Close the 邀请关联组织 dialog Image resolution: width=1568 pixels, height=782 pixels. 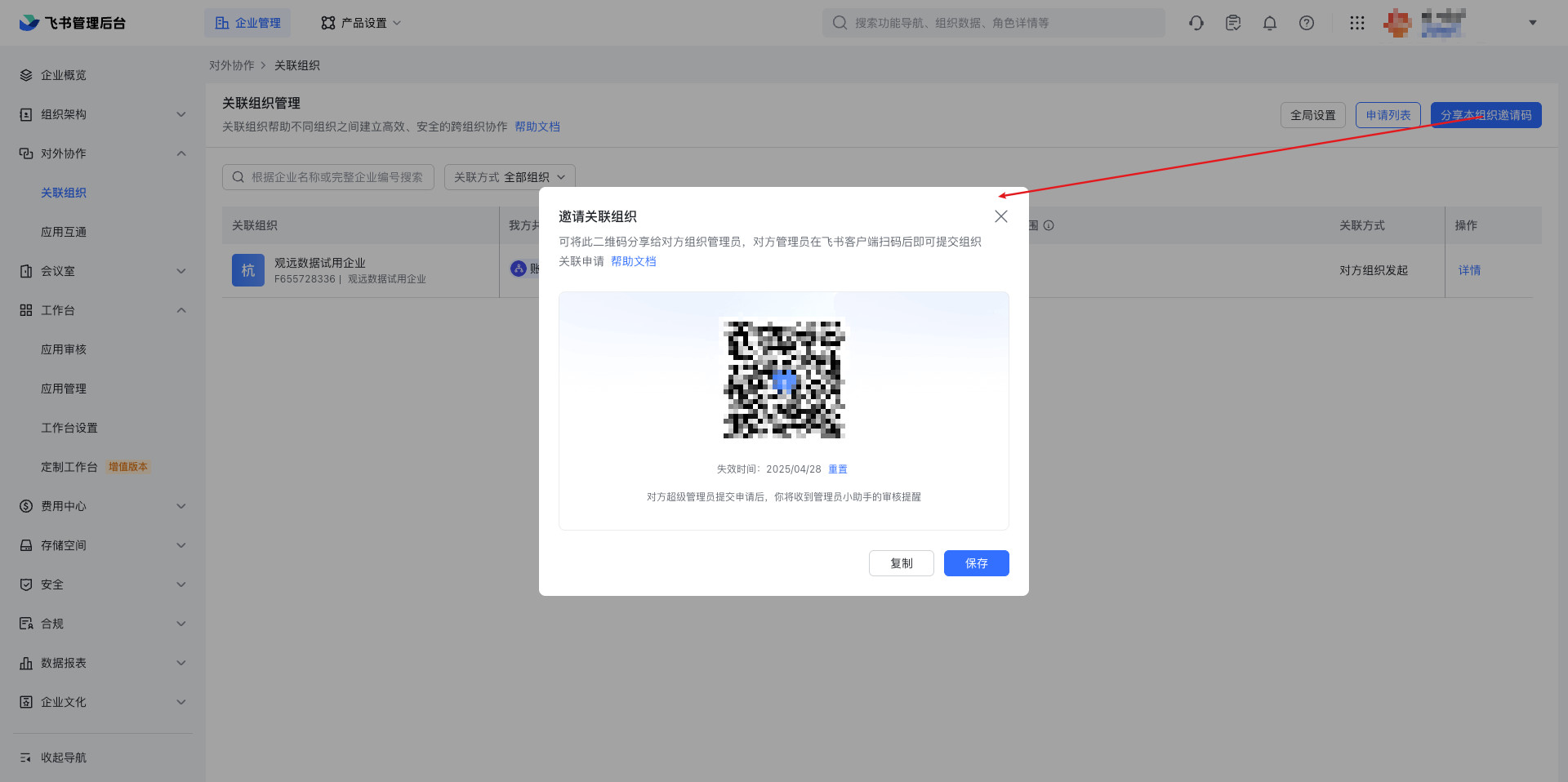coord(1001,216)
